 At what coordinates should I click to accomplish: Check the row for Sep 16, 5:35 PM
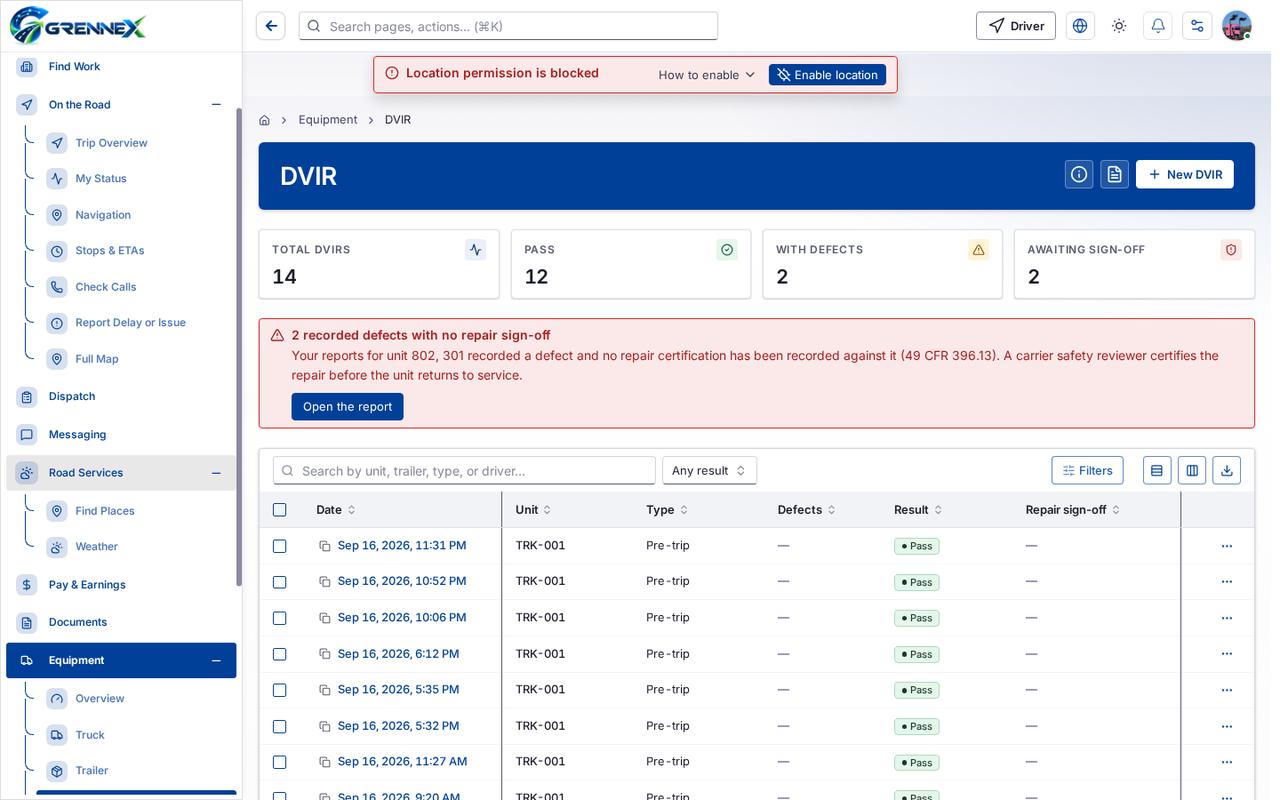(x=280, y=690)
